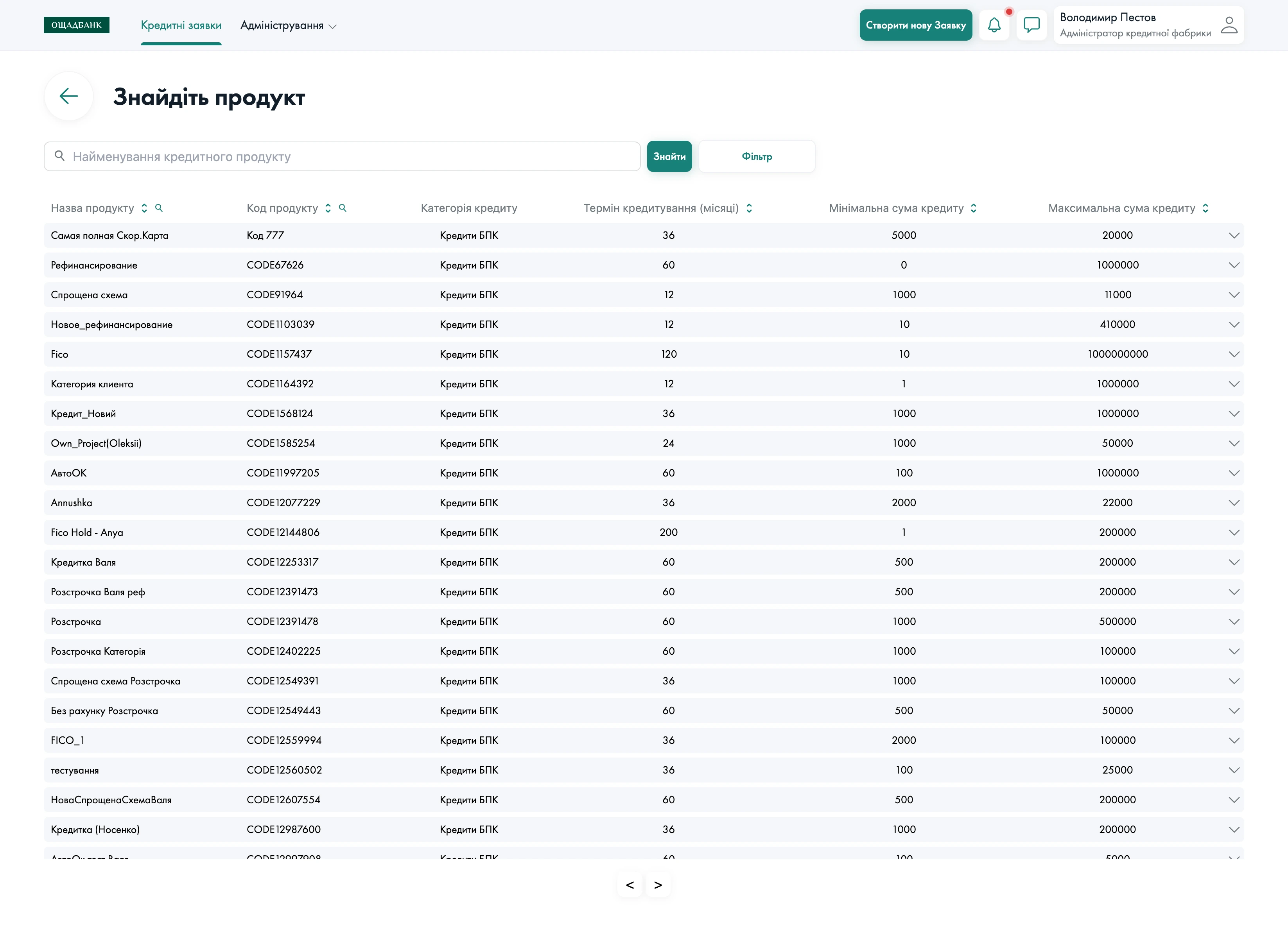Click the back arrow icon

69,96
